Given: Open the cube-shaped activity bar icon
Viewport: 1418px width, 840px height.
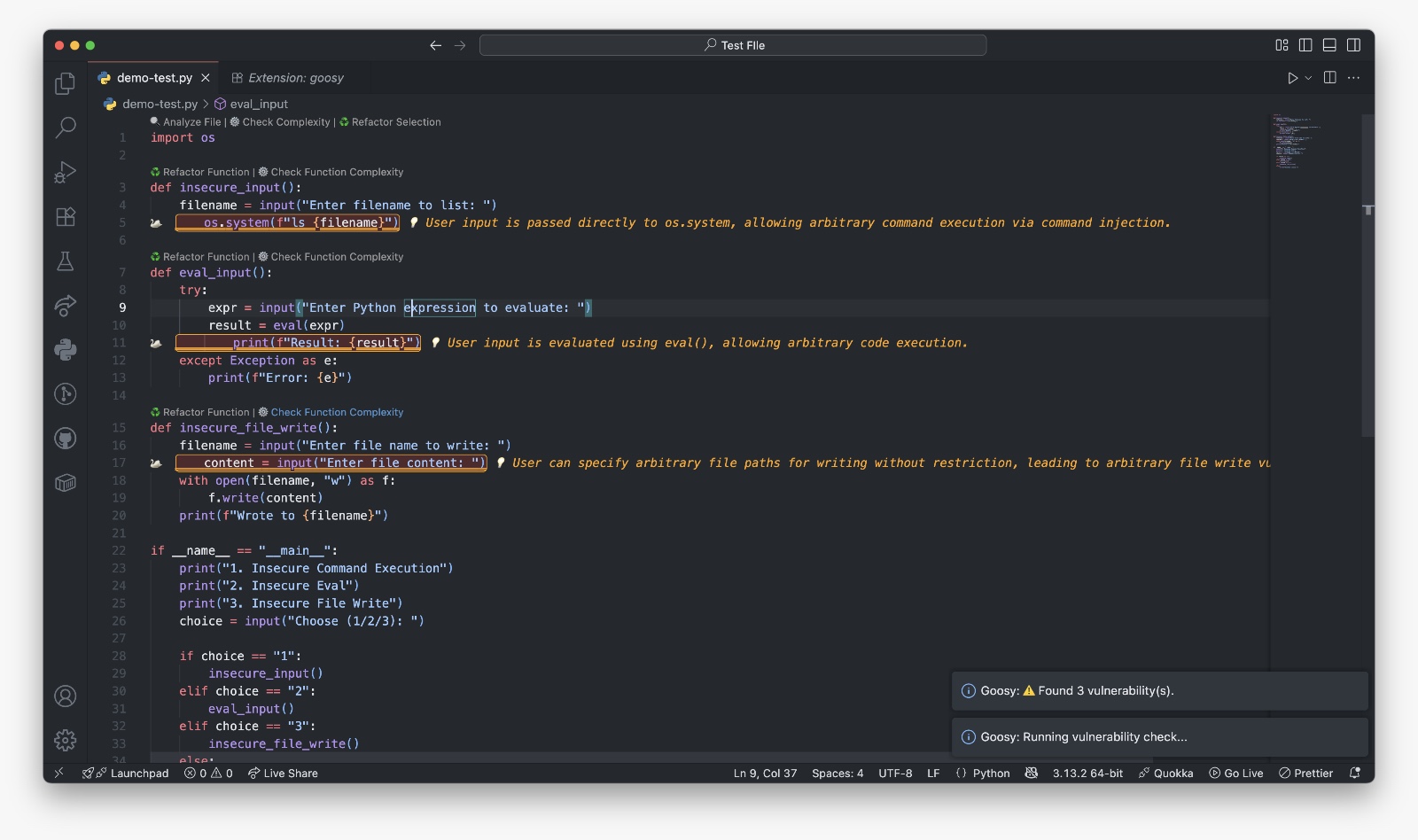Looking at the screenshot, I should coord(65,483).
